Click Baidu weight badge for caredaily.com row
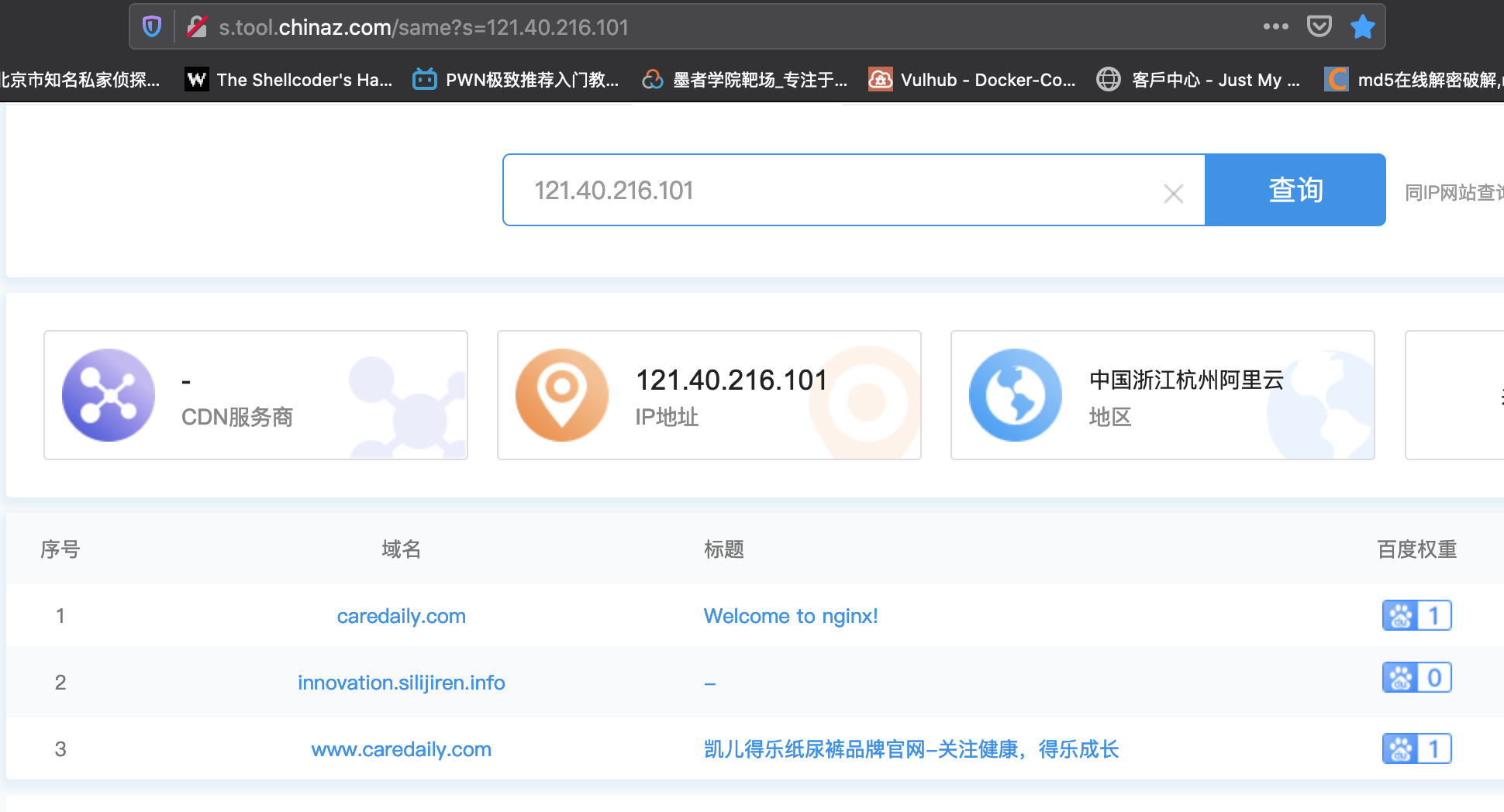The width and height of the screenshot is (1504, 812). (1417, 615)
